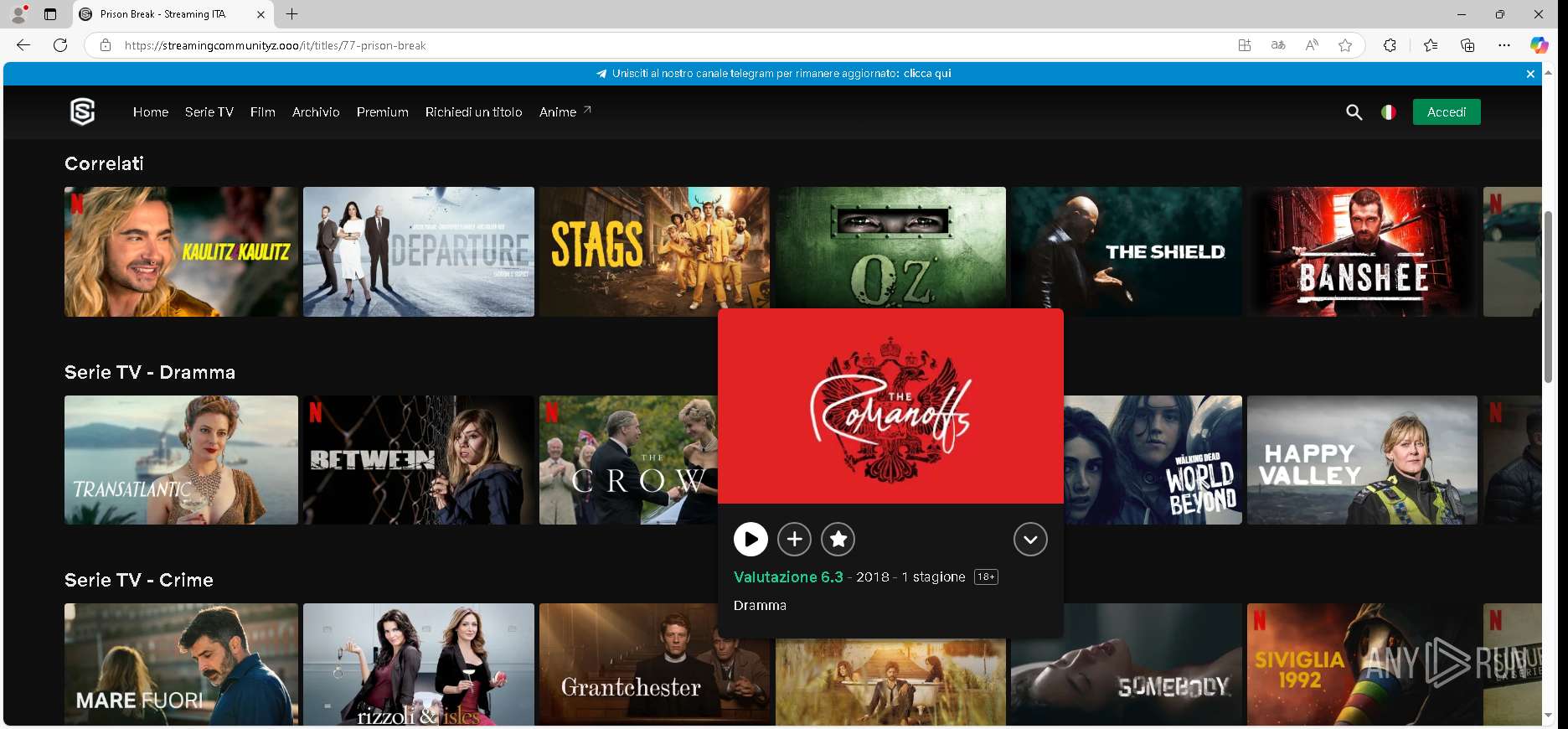Screen dimensions: 1568x729
Task: View site information lock icon in address bar
Action: point(106,45)
